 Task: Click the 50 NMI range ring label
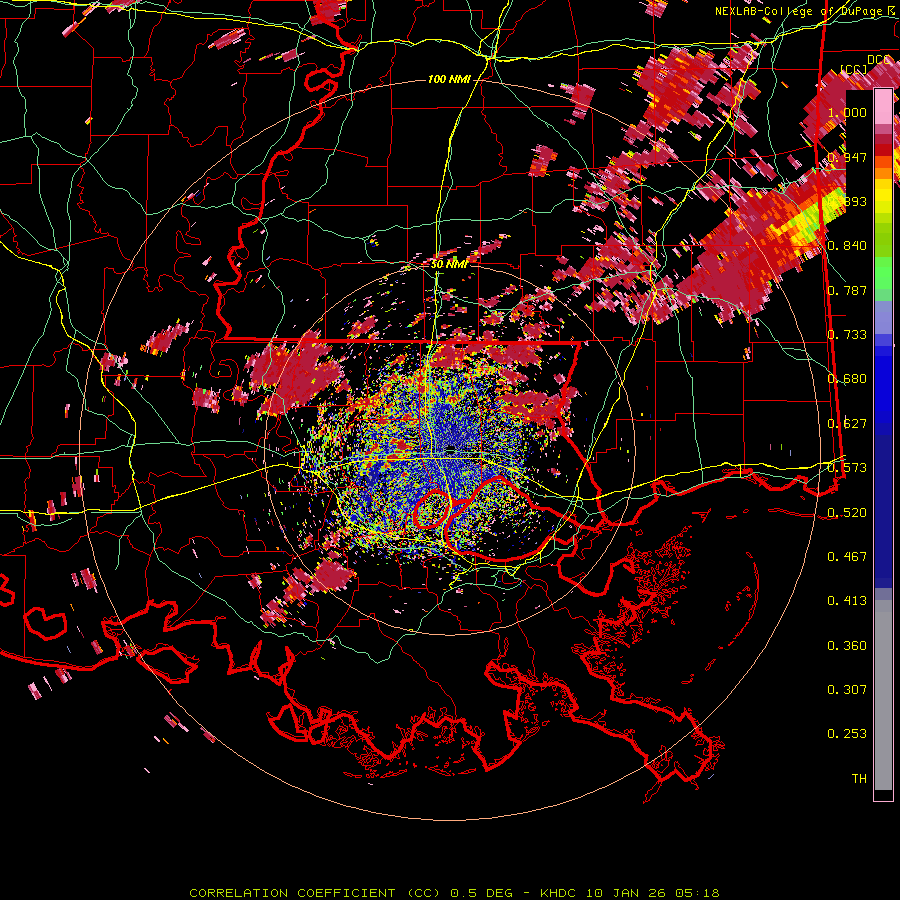[x=449, y=264]
